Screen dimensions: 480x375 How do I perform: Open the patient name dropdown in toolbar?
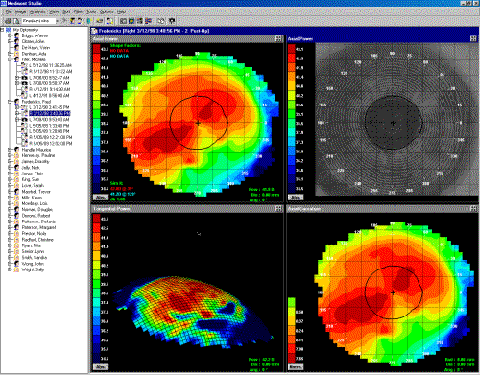point(57,21)
